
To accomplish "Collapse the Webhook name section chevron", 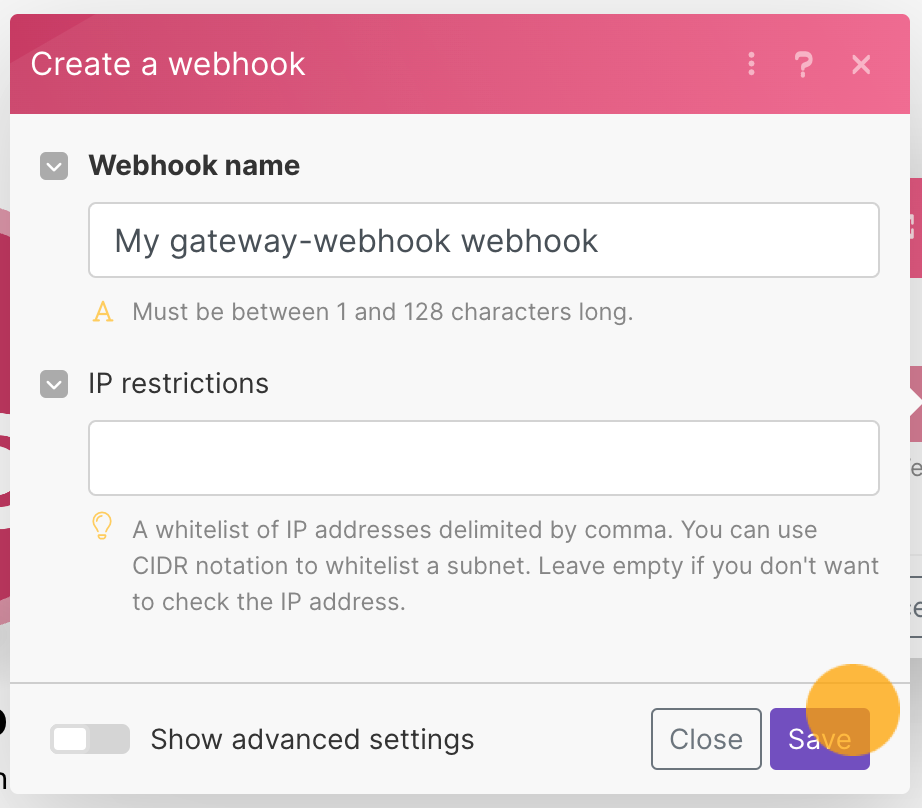I will tap(54, 166).
